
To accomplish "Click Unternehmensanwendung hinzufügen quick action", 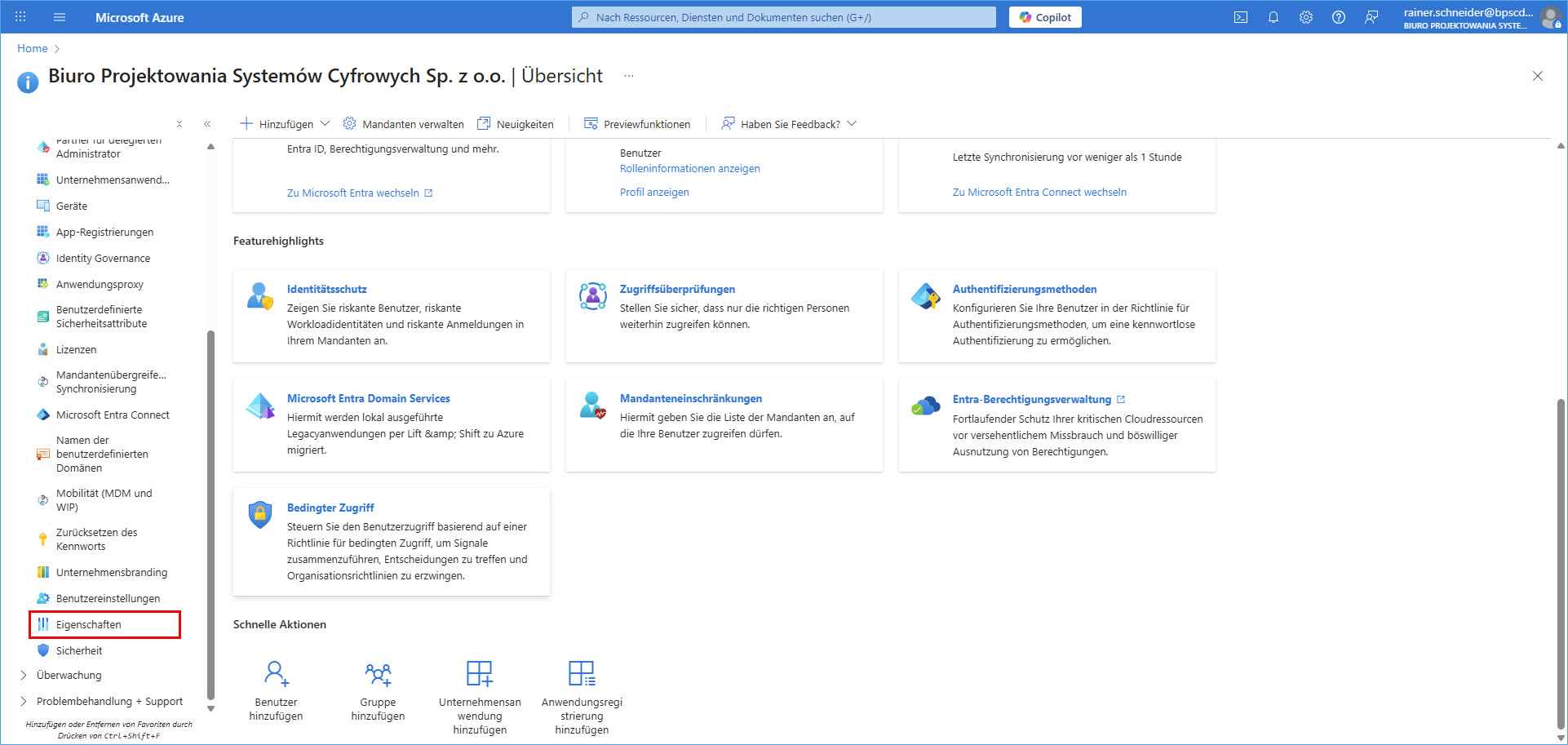I will (x=480, y=698).
